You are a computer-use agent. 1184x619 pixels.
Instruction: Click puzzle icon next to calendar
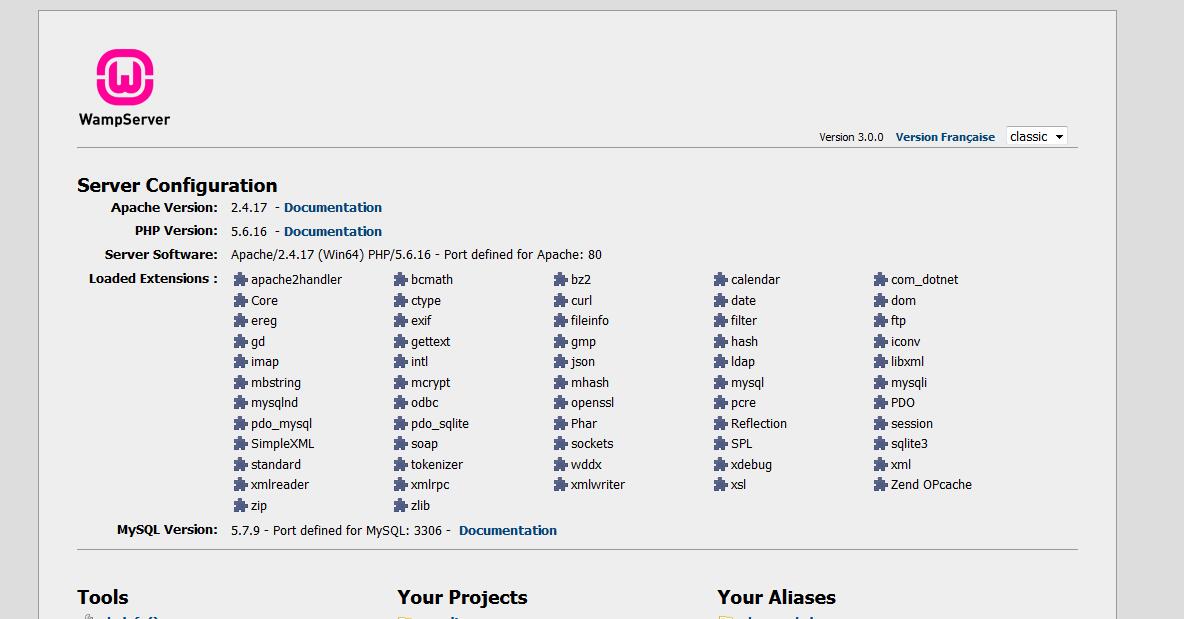[721, 280]
